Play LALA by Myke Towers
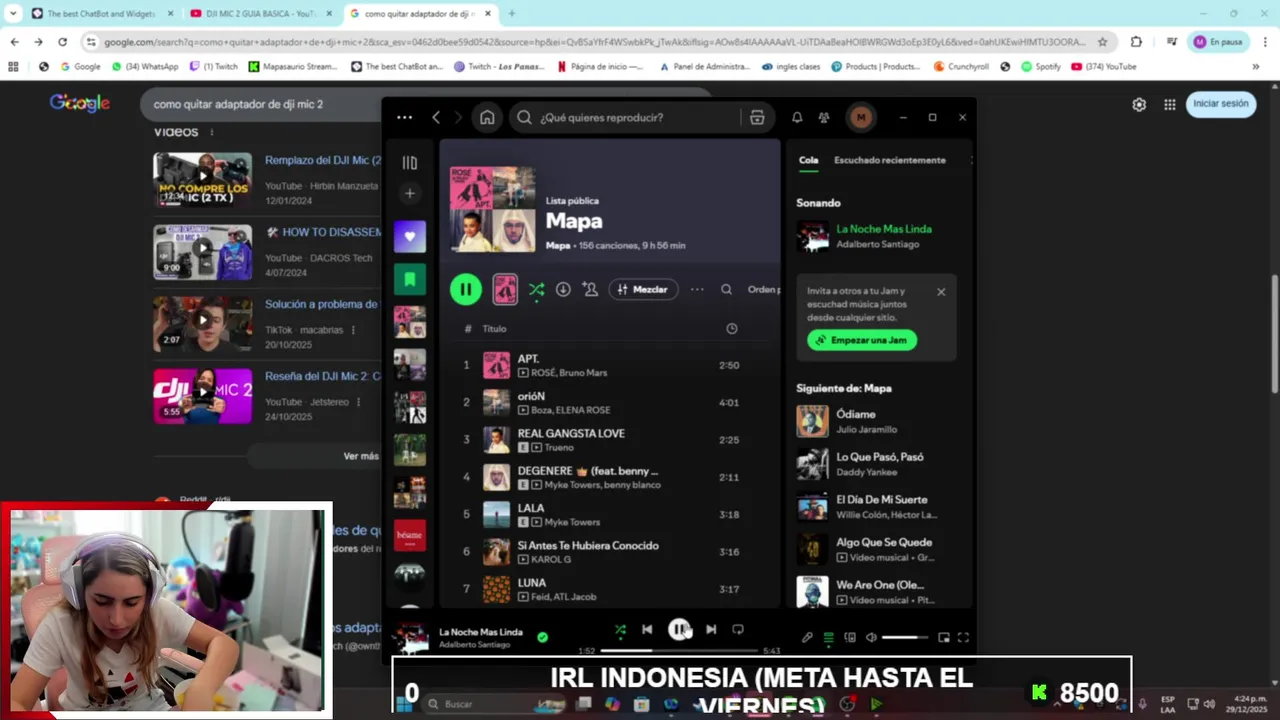Viewport: 1280px width, 720px height. pos(610,514)
